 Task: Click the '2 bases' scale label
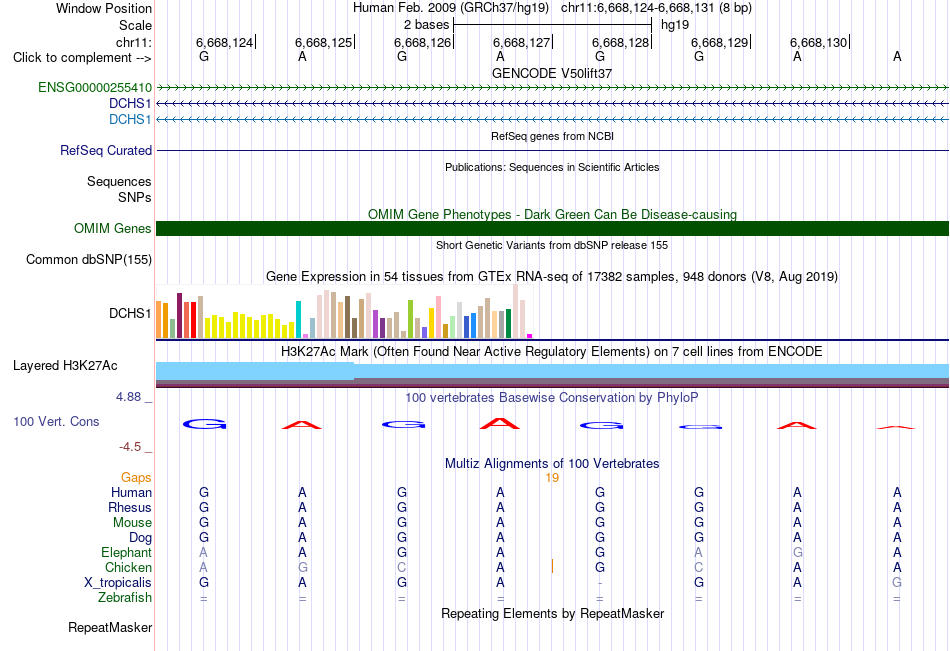pos(427,25)
